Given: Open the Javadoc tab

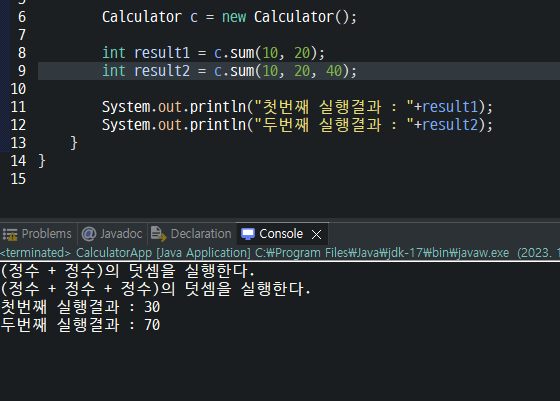Looking at the screenshot, I should [x=112, y=234].
